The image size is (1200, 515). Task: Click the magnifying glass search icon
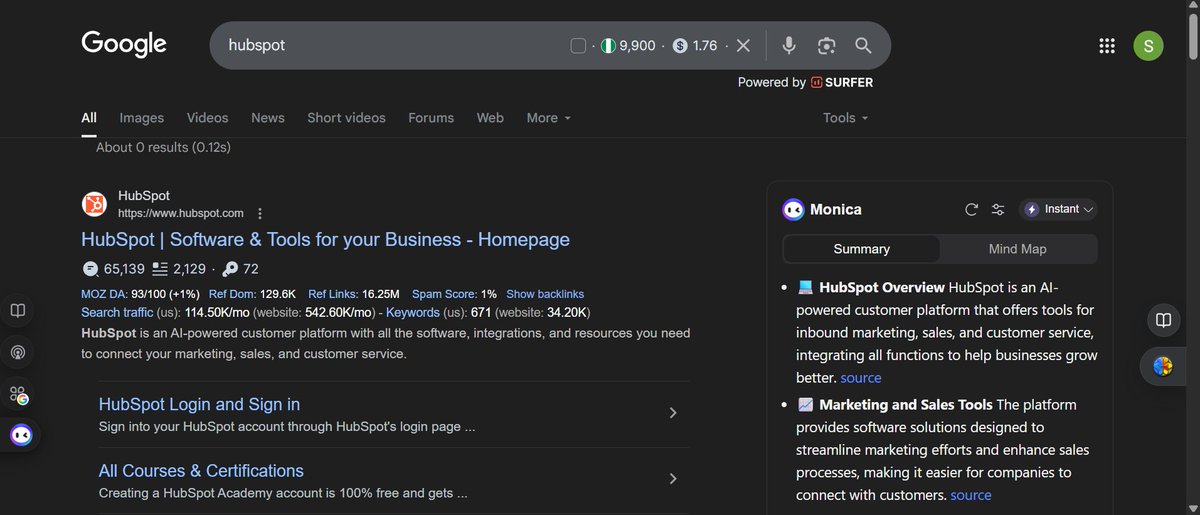[x=863, y=45]
